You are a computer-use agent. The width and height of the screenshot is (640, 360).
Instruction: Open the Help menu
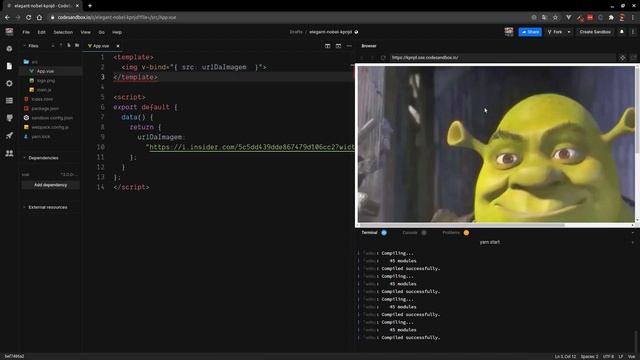(x=117, y=32)
